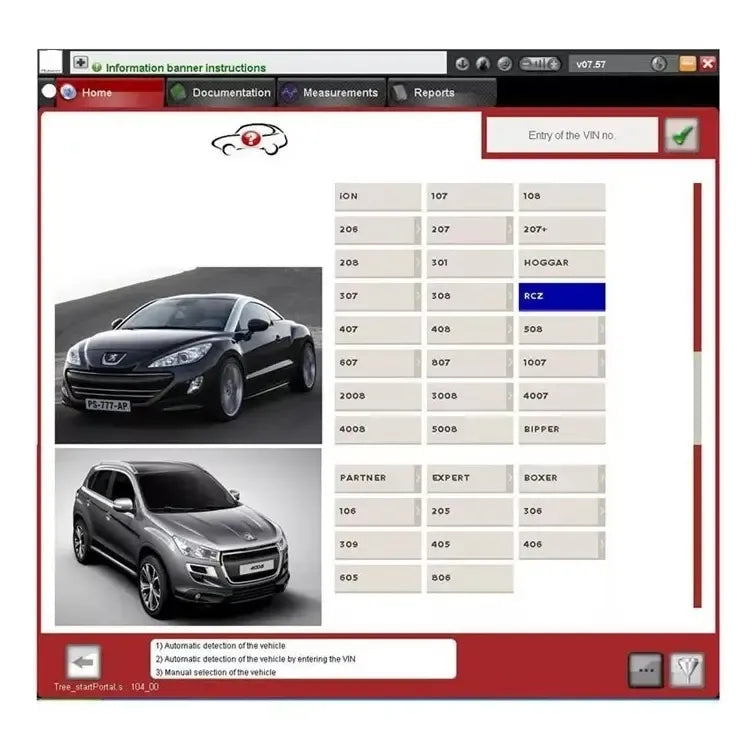Open the Documentation tab
The height and width of the screenshot is (756, 756).
point(221,93)
